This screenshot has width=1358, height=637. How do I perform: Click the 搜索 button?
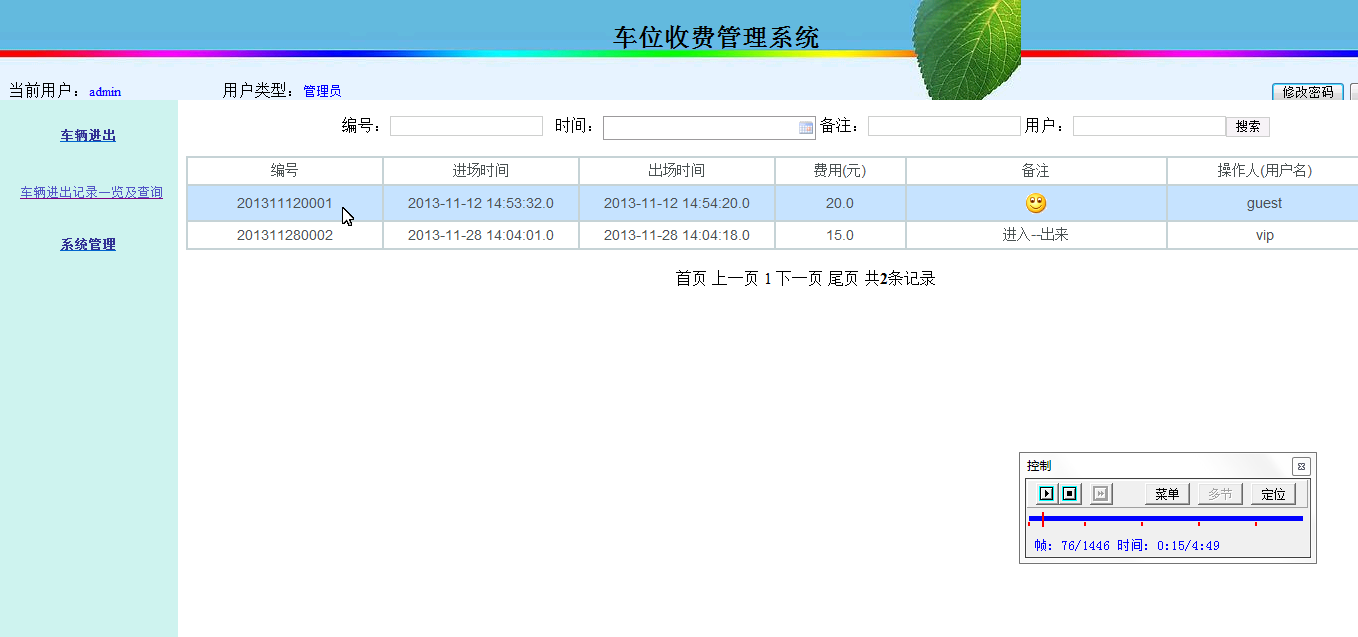pos(1248,127)
